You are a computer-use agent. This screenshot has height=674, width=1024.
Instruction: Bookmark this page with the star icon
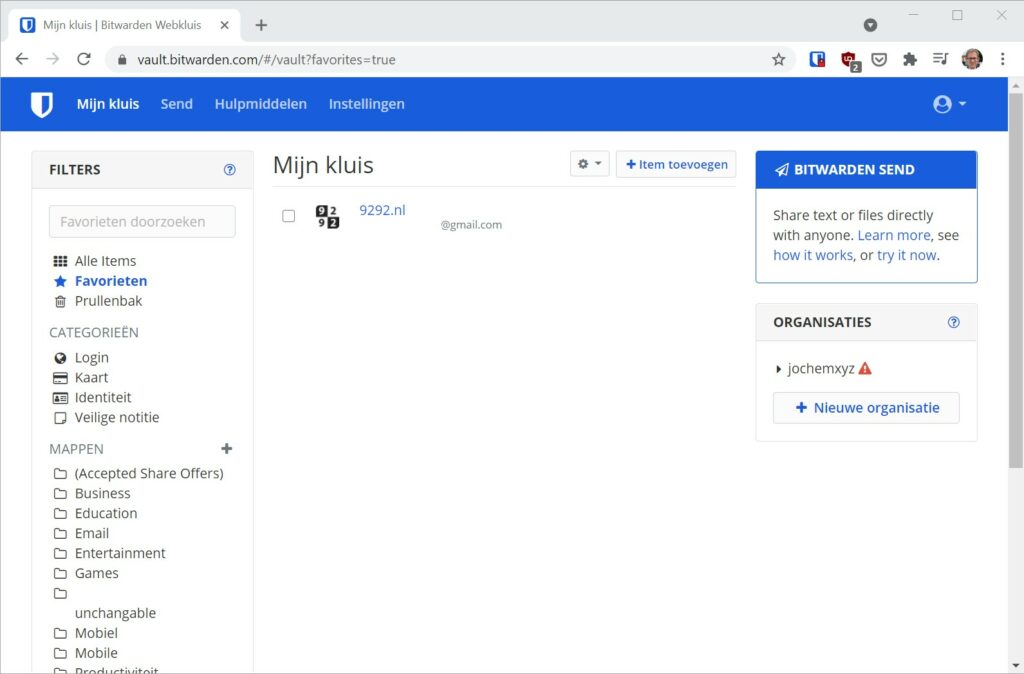[778, 59]
